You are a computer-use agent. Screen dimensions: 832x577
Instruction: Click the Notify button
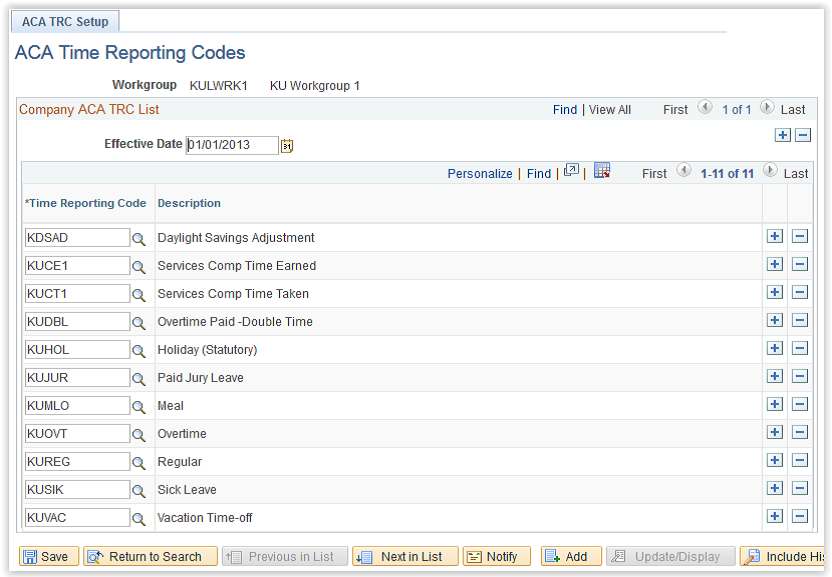point(496,556)
